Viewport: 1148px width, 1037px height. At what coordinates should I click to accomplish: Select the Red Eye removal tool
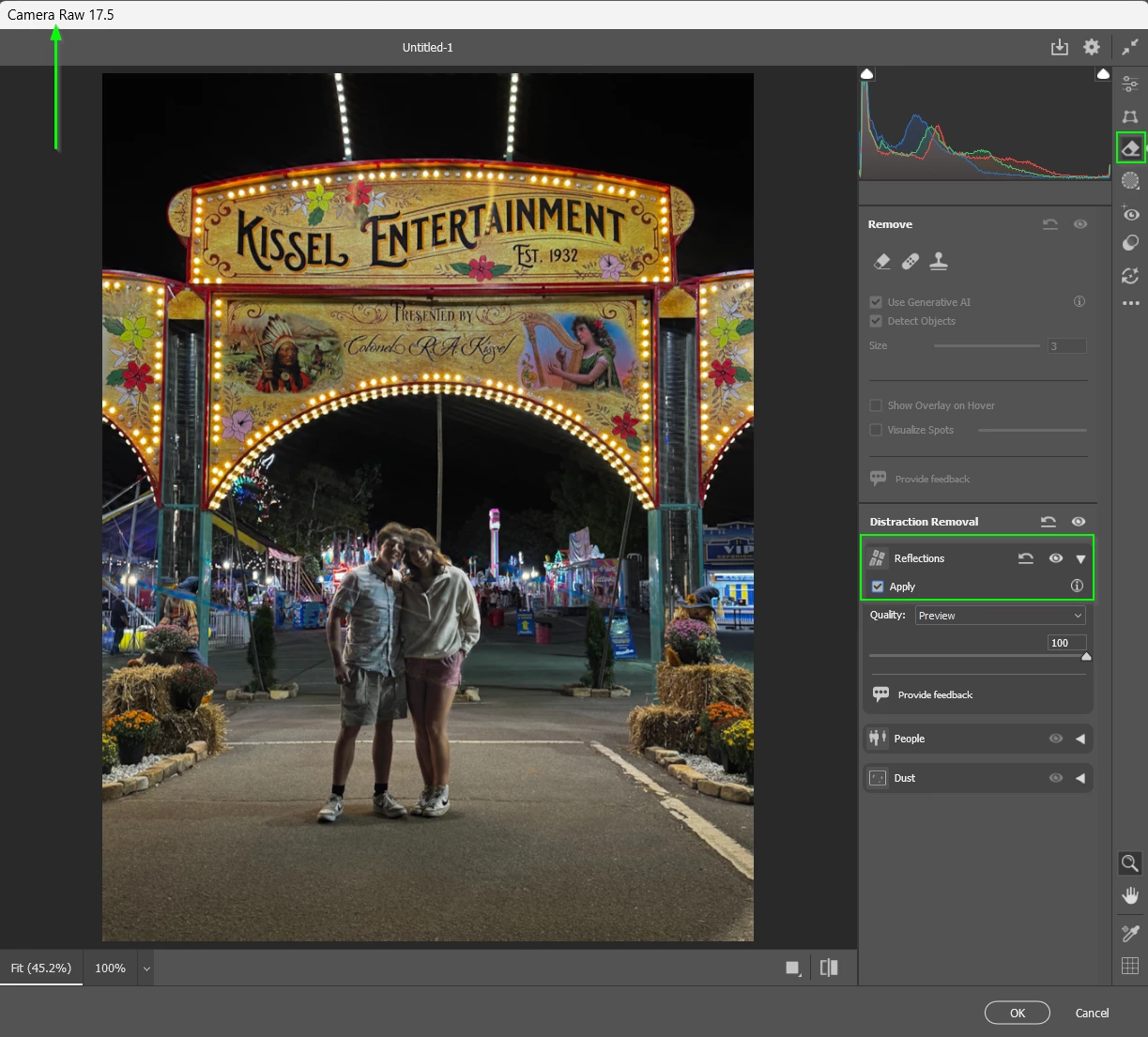pyautogui.click(x=1130, y=213)
